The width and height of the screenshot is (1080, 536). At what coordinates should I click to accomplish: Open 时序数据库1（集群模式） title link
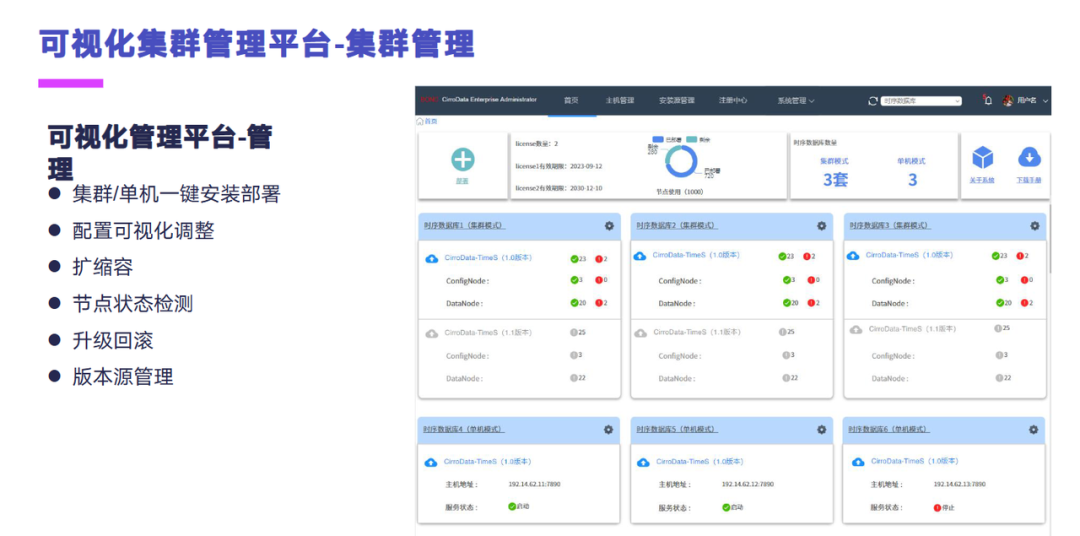point(464,225)
